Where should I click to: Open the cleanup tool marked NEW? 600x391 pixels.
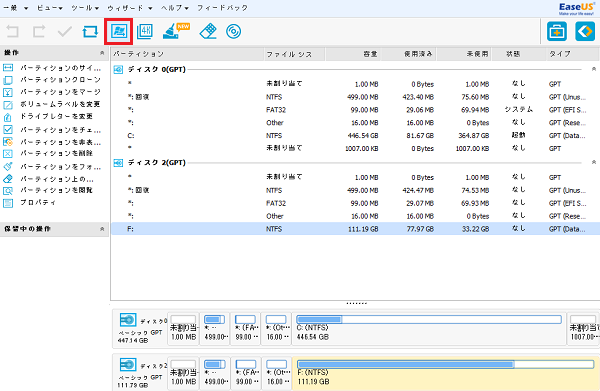click(x=175, y=31)
